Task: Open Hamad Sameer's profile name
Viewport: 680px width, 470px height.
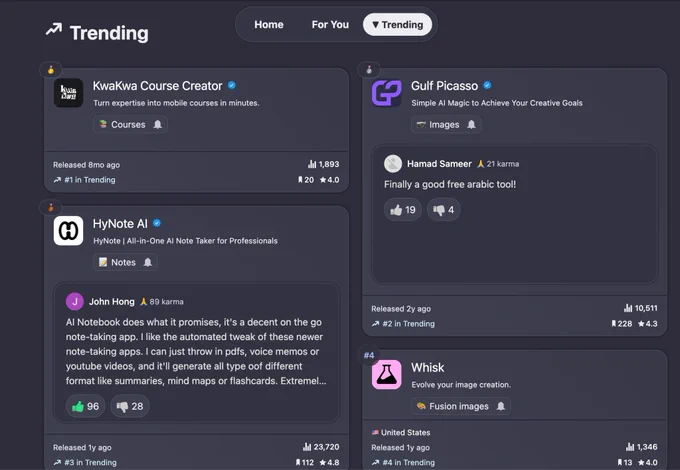Action: point(439,164)
